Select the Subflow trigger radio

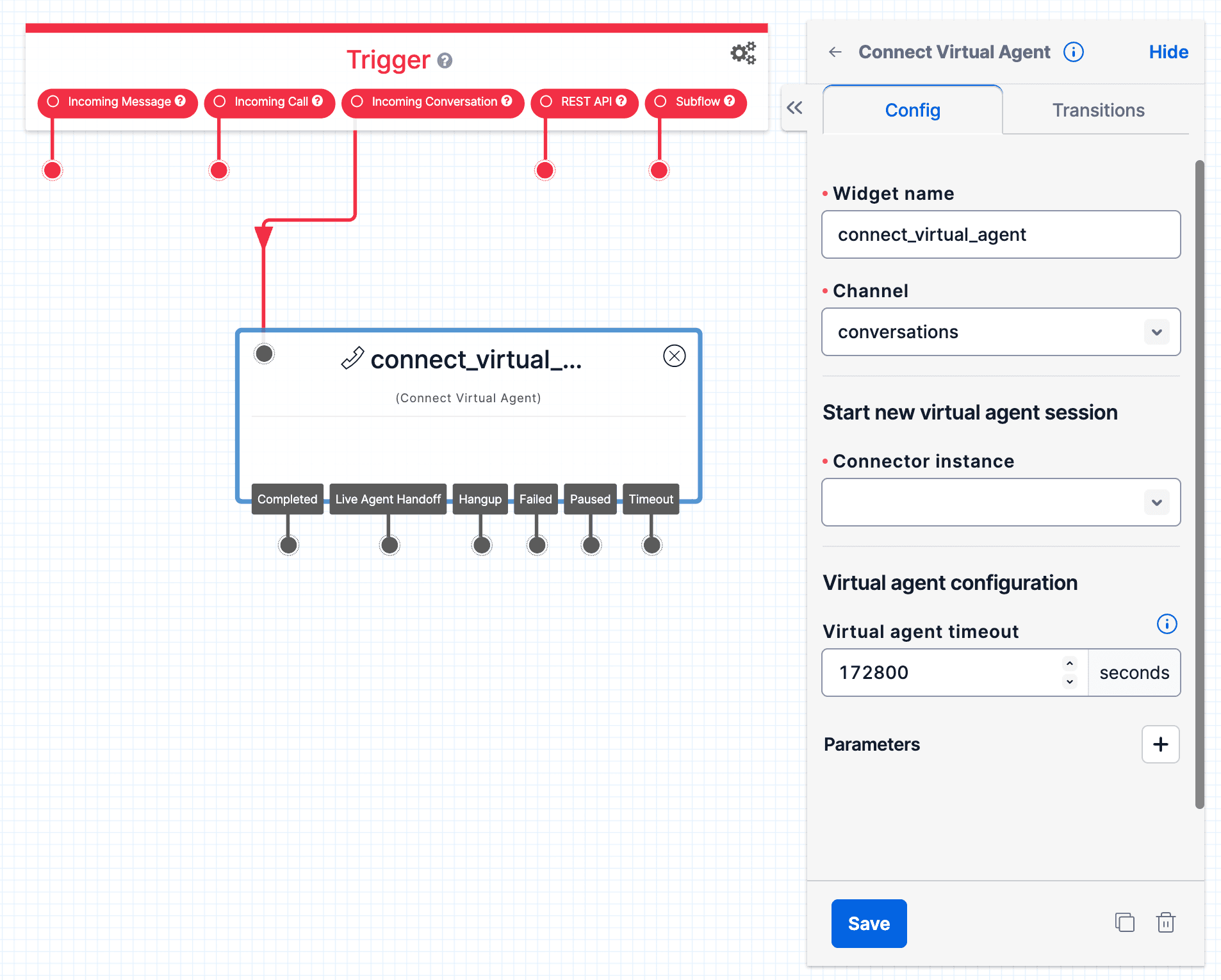click(660, 101)
